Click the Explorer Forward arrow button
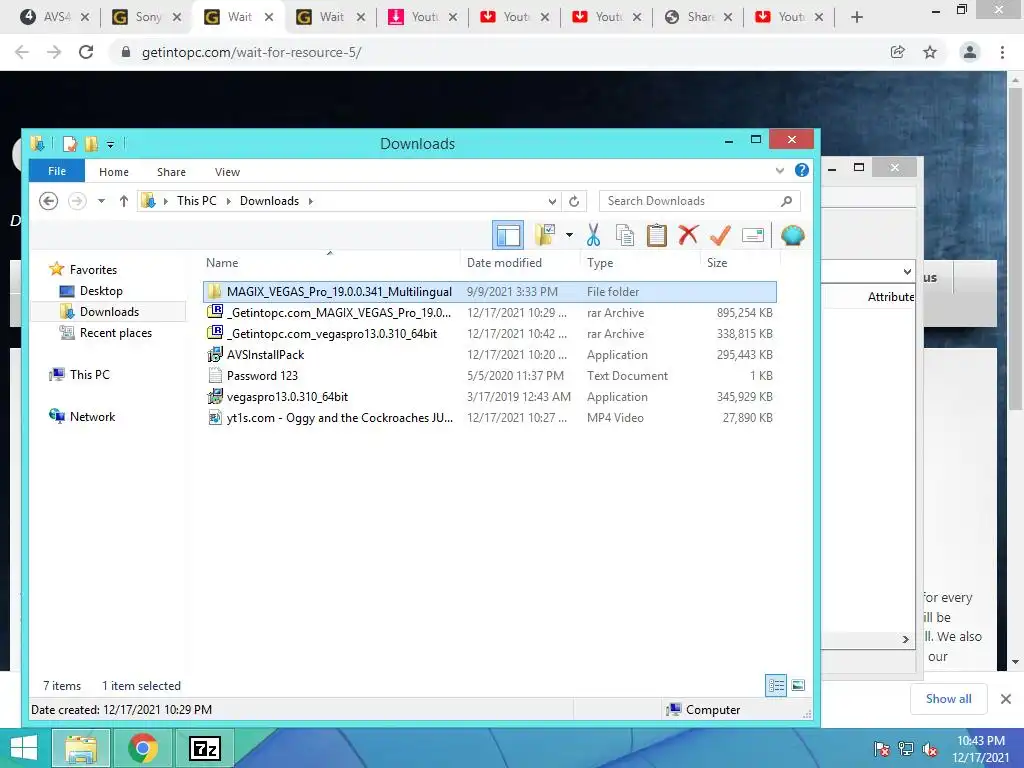Screen dimensions: 1024x768 77,200
